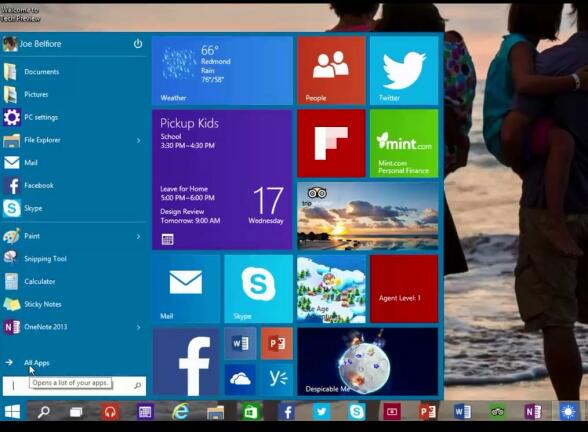Open the People tile
The image size is (588, 432).
click(x=331, y=70)
